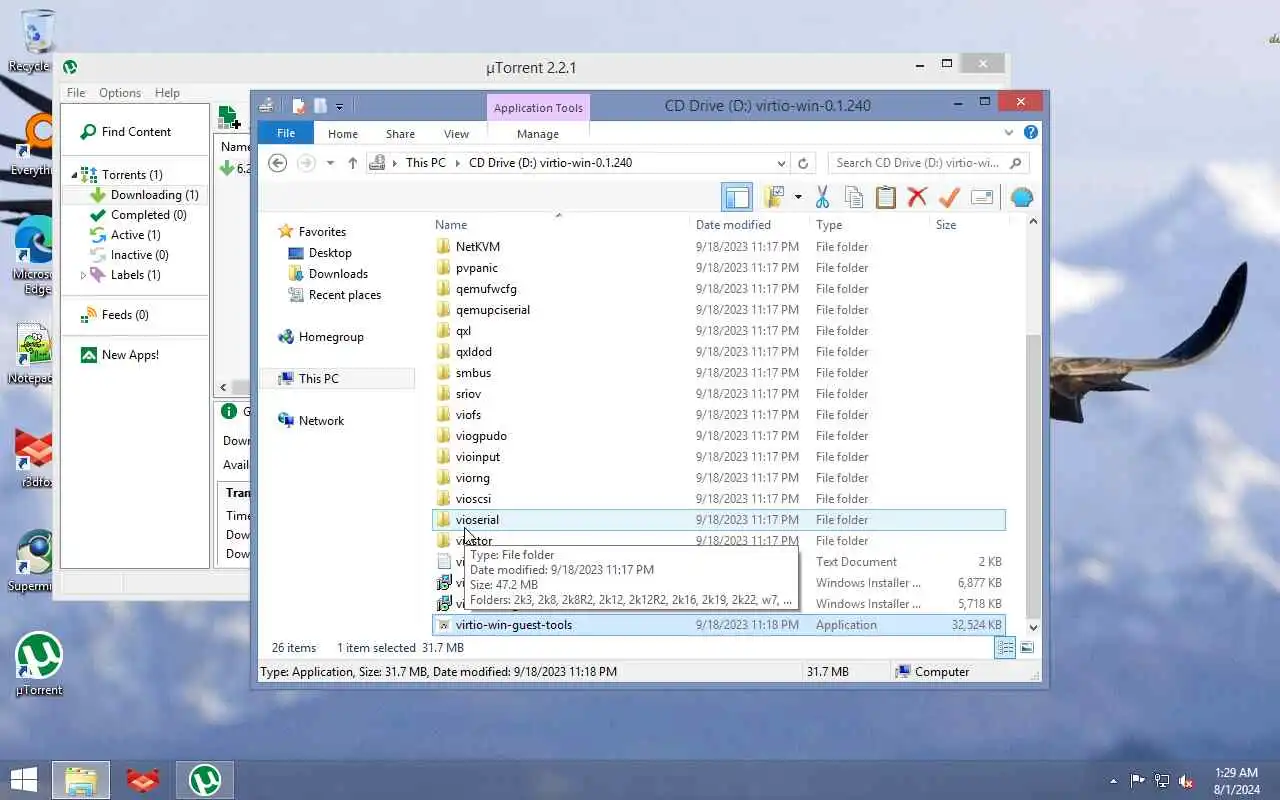The image size is (1280, 800).
Task: Click the Refresh icon beside address bar
Action: [802, 163]
